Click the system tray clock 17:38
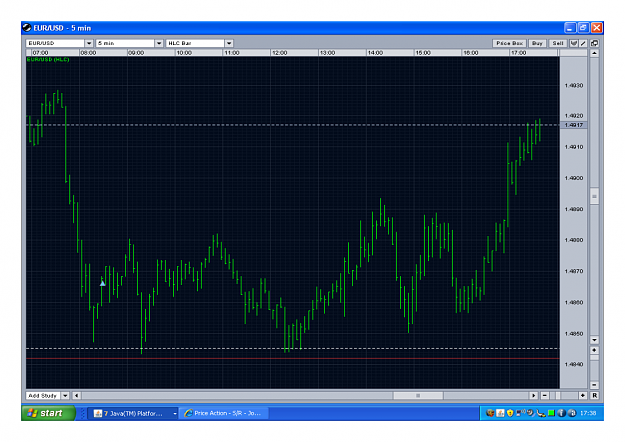The height and width of the screenshot is (442, 625). (588, 413)
